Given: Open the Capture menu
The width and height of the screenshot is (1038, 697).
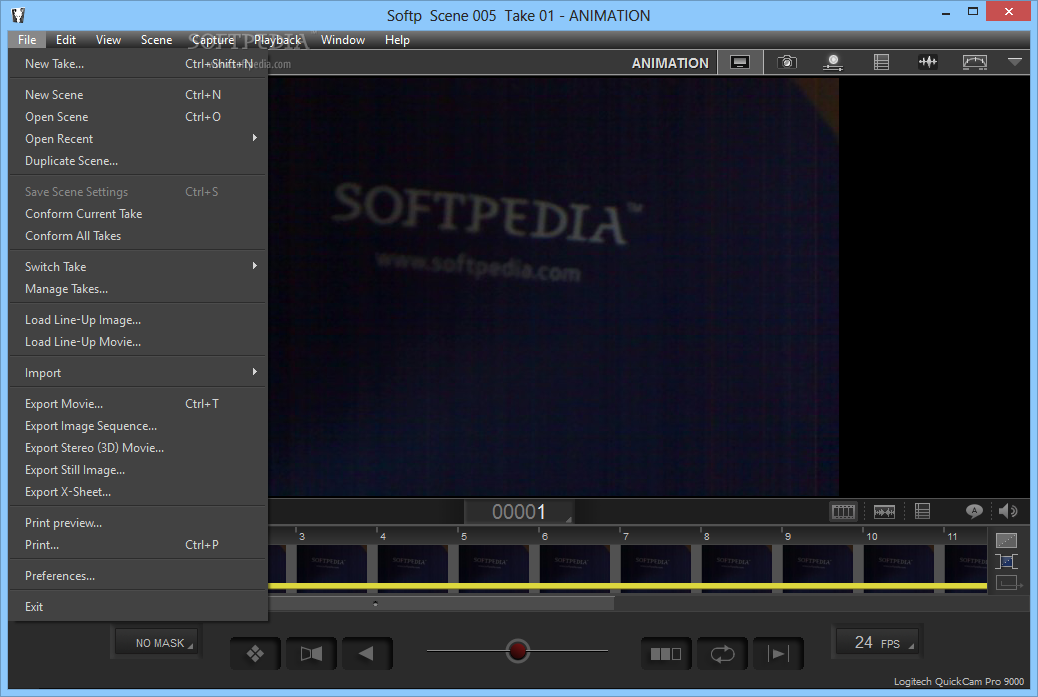Looking at the screenshot, I should 213,40.
